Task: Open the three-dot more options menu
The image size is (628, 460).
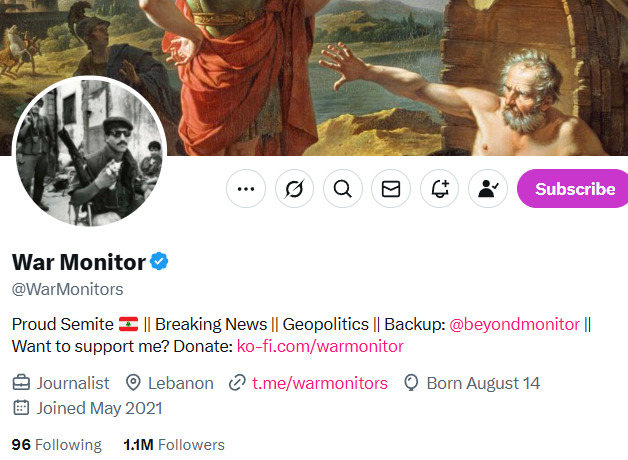Action: coord(246,188)
